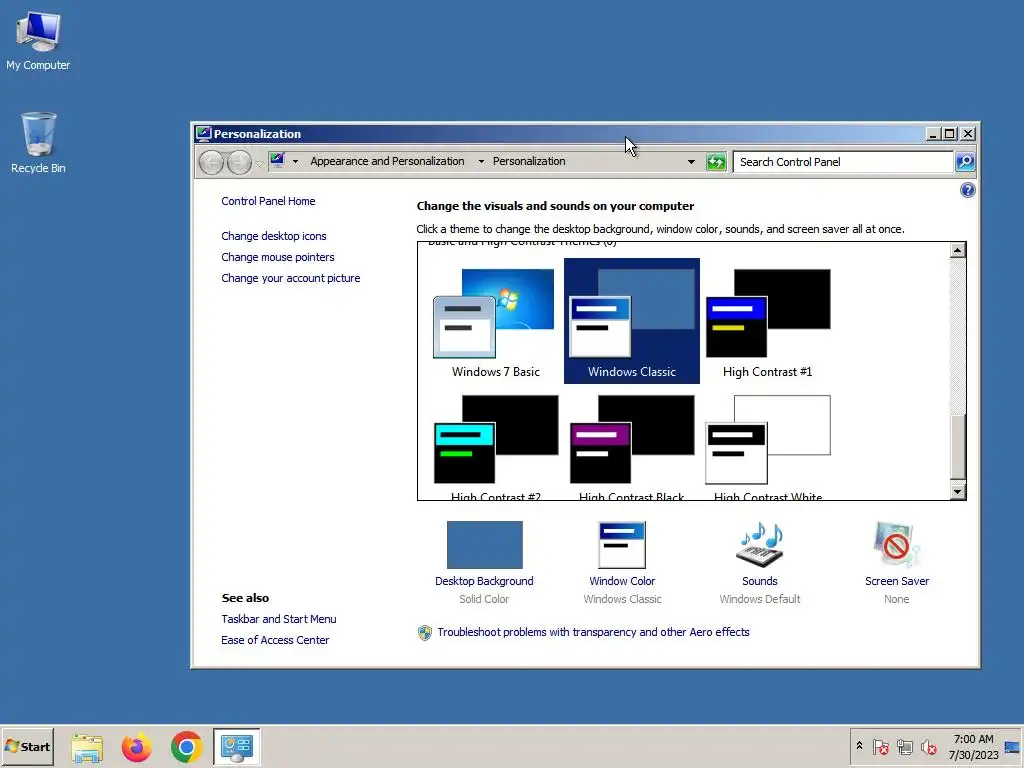Show hidden tray icons arrow
This screenshot has height=768, width=1024.
[x=859, y=746]
